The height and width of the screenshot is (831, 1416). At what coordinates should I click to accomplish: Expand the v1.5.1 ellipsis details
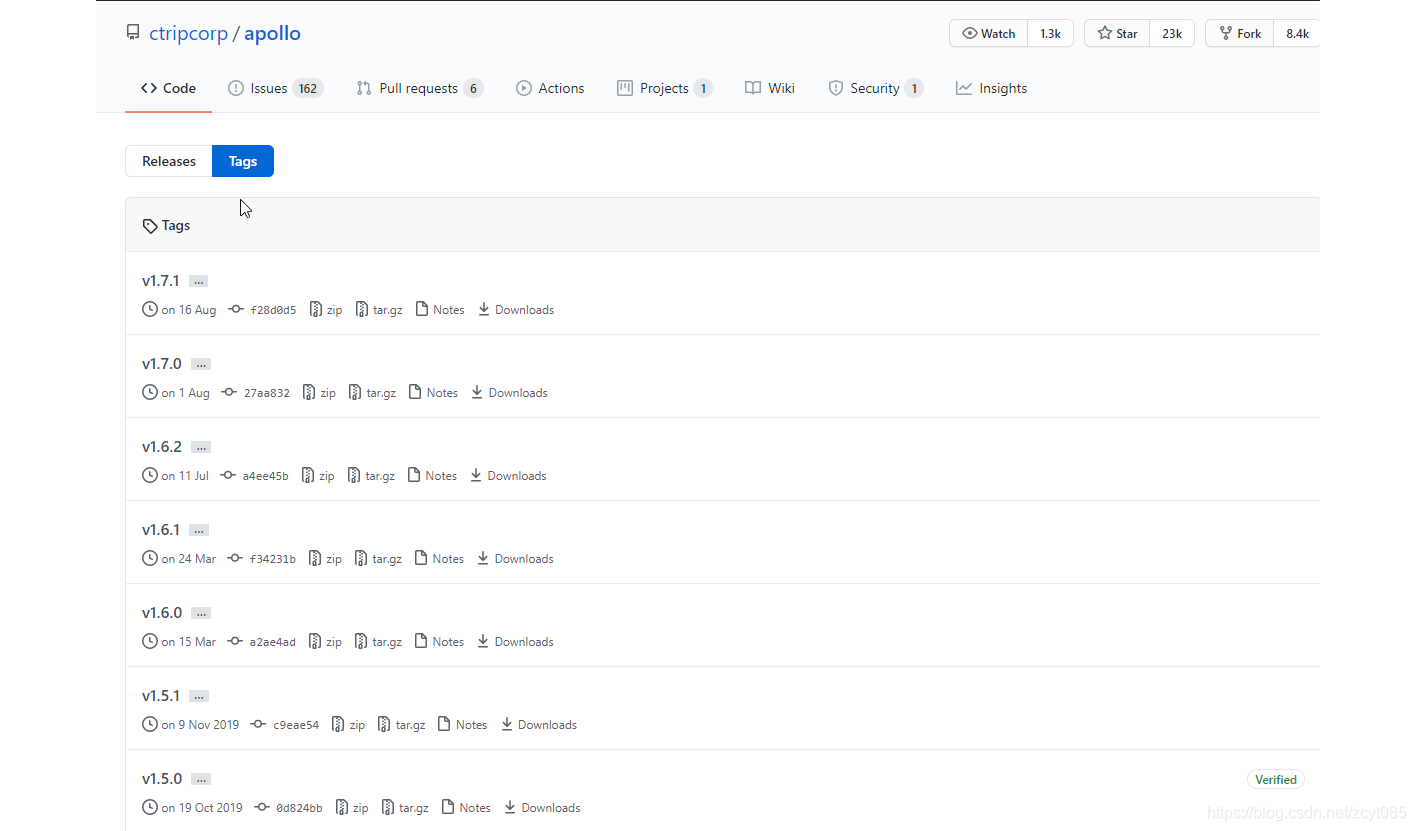click(198, 697)
